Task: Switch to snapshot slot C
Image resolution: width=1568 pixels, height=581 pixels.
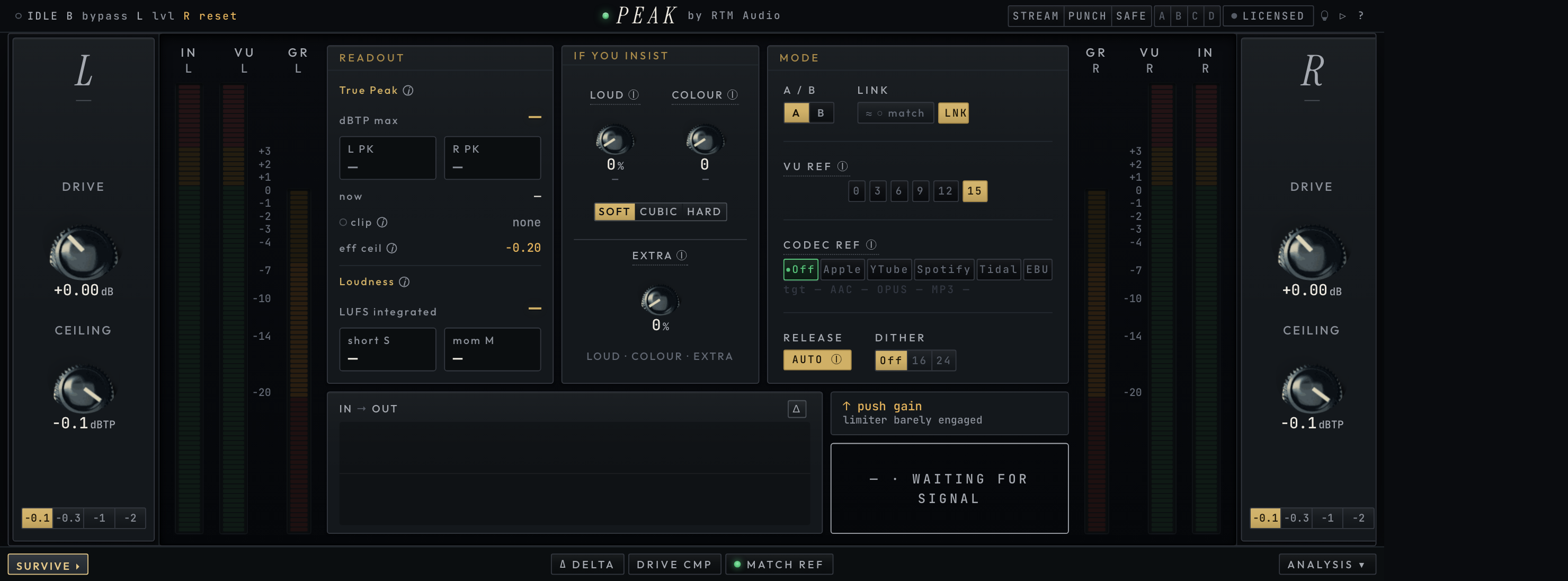Action: [1195, 16]
